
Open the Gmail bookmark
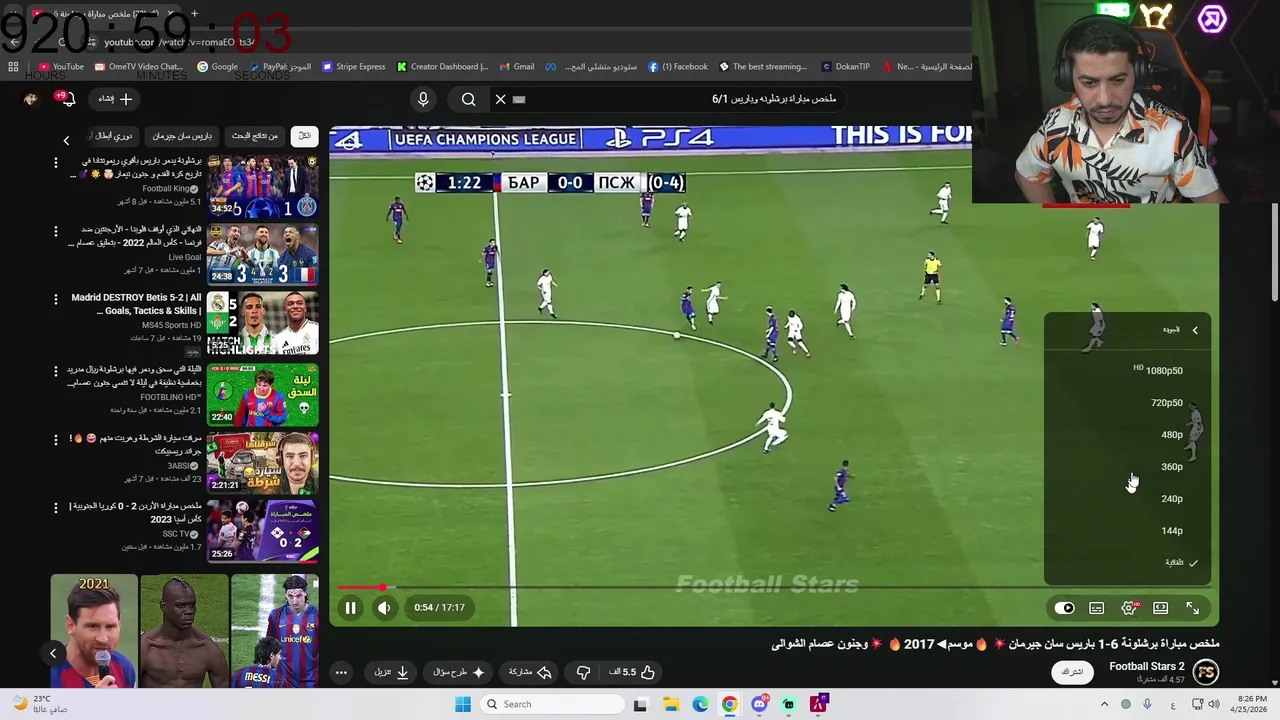516,67
